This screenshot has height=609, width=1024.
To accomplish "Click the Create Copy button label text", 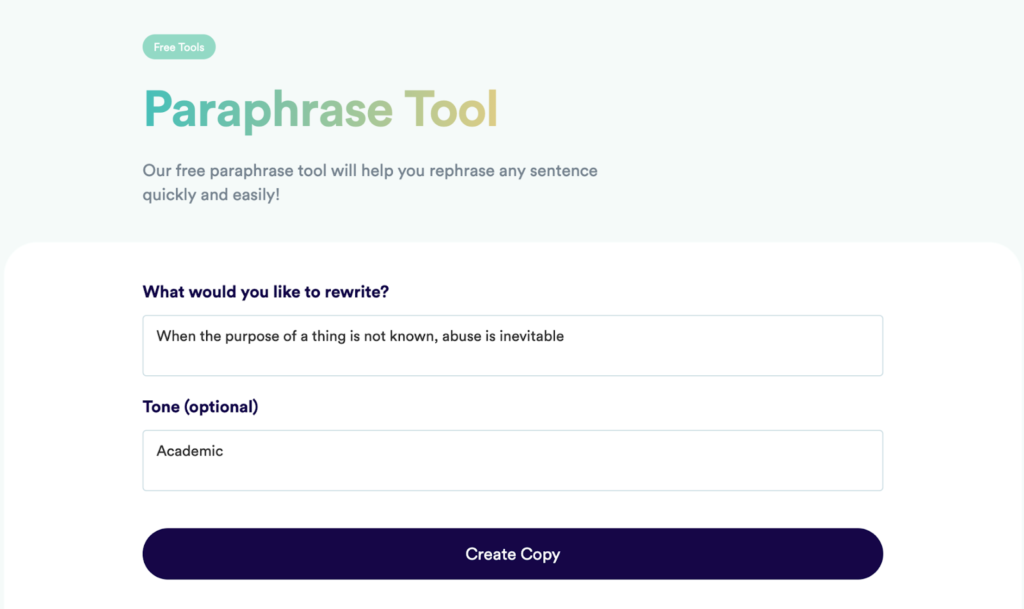I will tap(512, 553).
